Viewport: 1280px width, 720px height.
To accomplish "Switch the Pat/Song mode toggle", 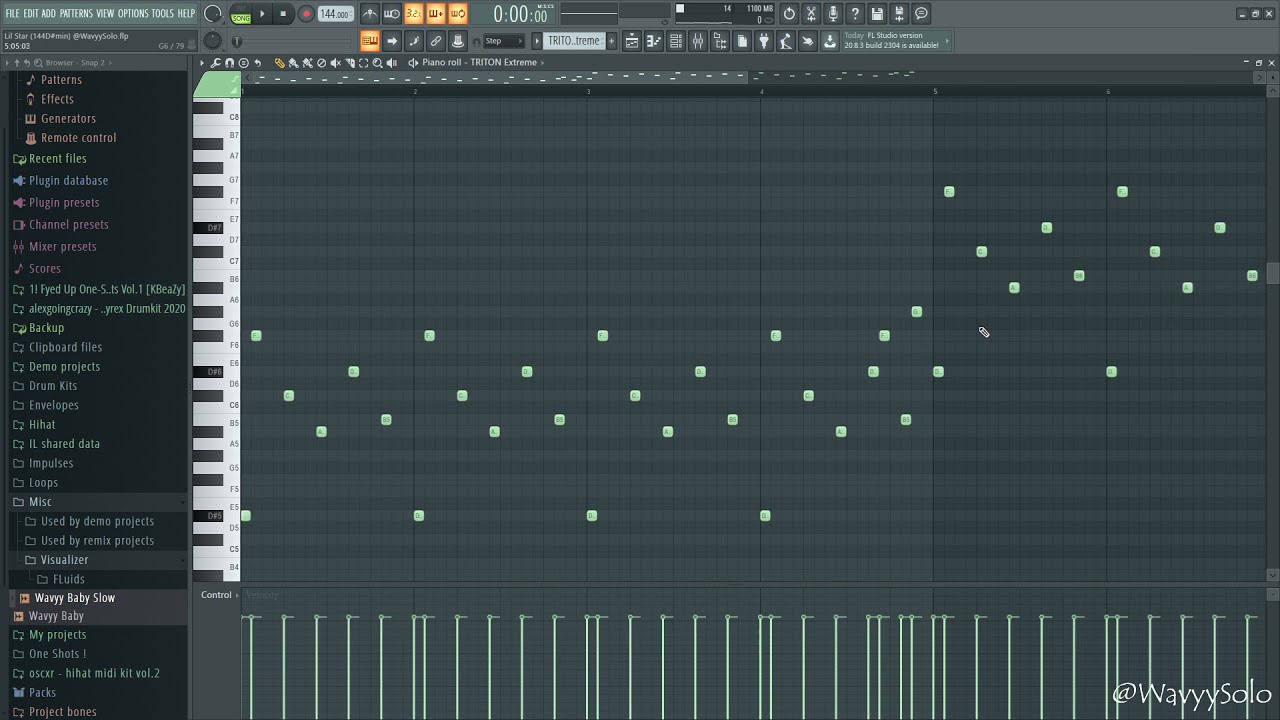I will pyautogui.click(x=241, y=14).
